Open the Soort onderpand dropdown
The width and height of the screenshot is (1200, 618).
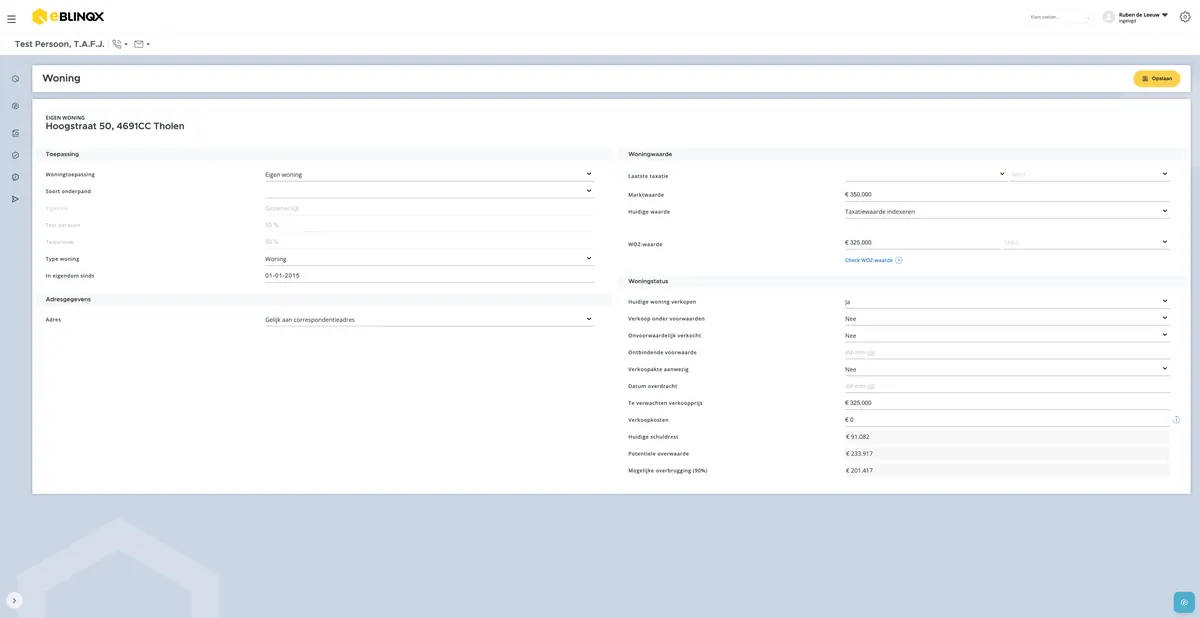click(x=429, y=191)
